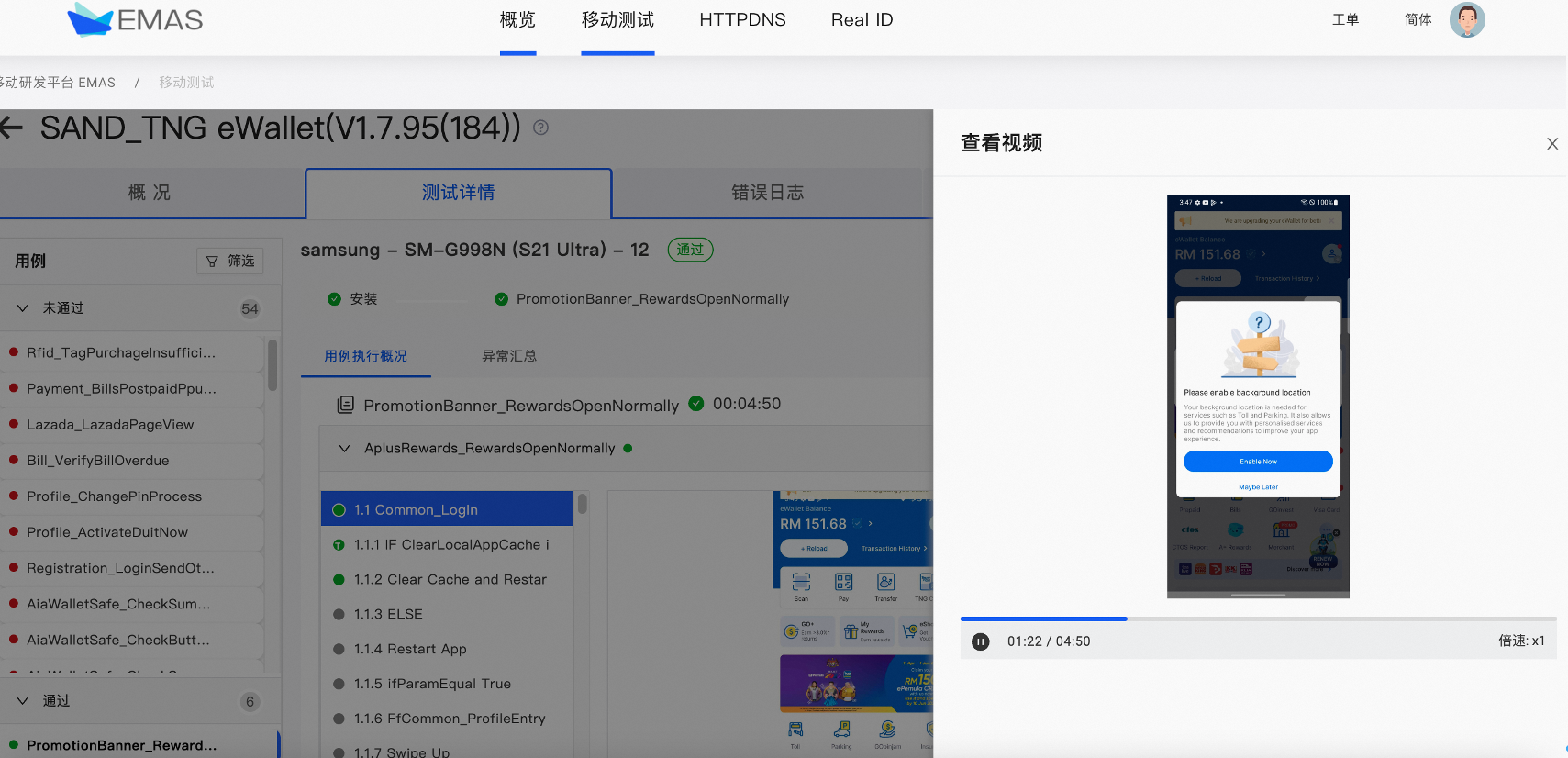Select case AiaWalletSafe_CheckSum...

coord(131,603)
